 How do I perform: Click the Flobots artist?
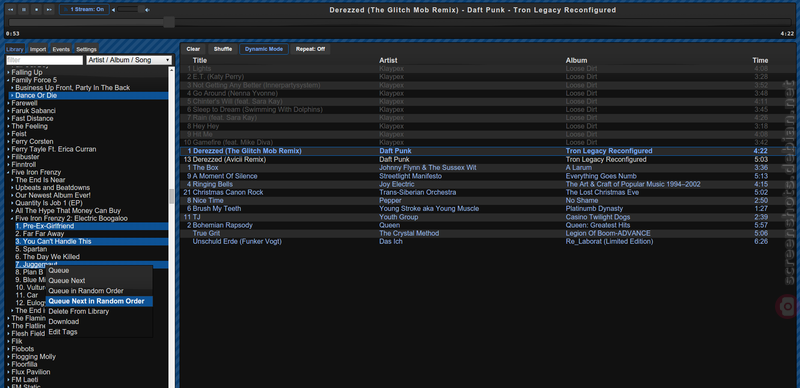pyautogui.click(x=22, y=349)
